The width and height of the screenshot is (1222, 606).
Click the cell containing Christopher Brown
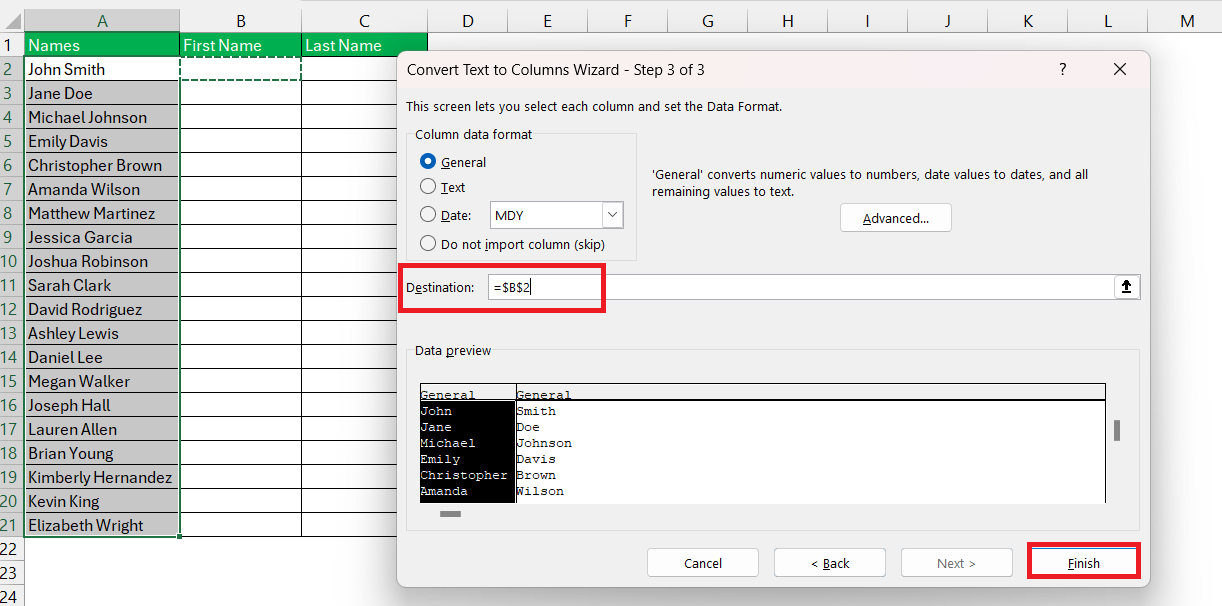(x=102, y=165)
